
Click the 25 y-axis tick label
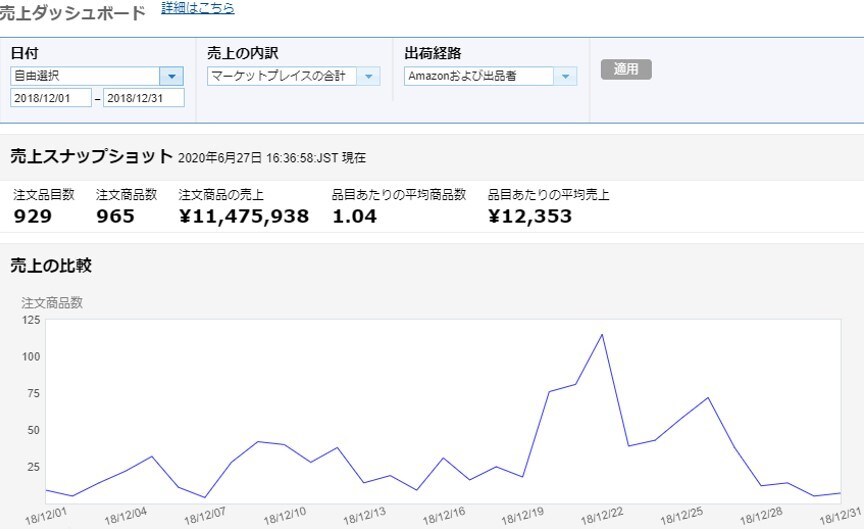[33, 467]
